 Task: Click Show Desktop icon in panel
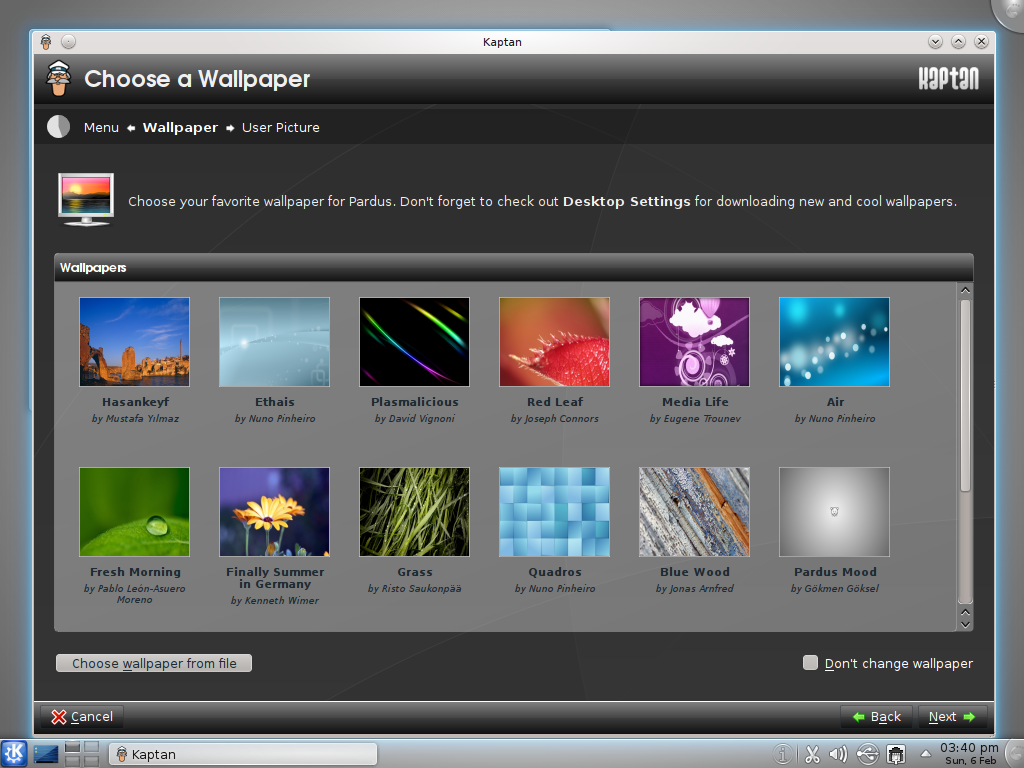click(46, 754)
